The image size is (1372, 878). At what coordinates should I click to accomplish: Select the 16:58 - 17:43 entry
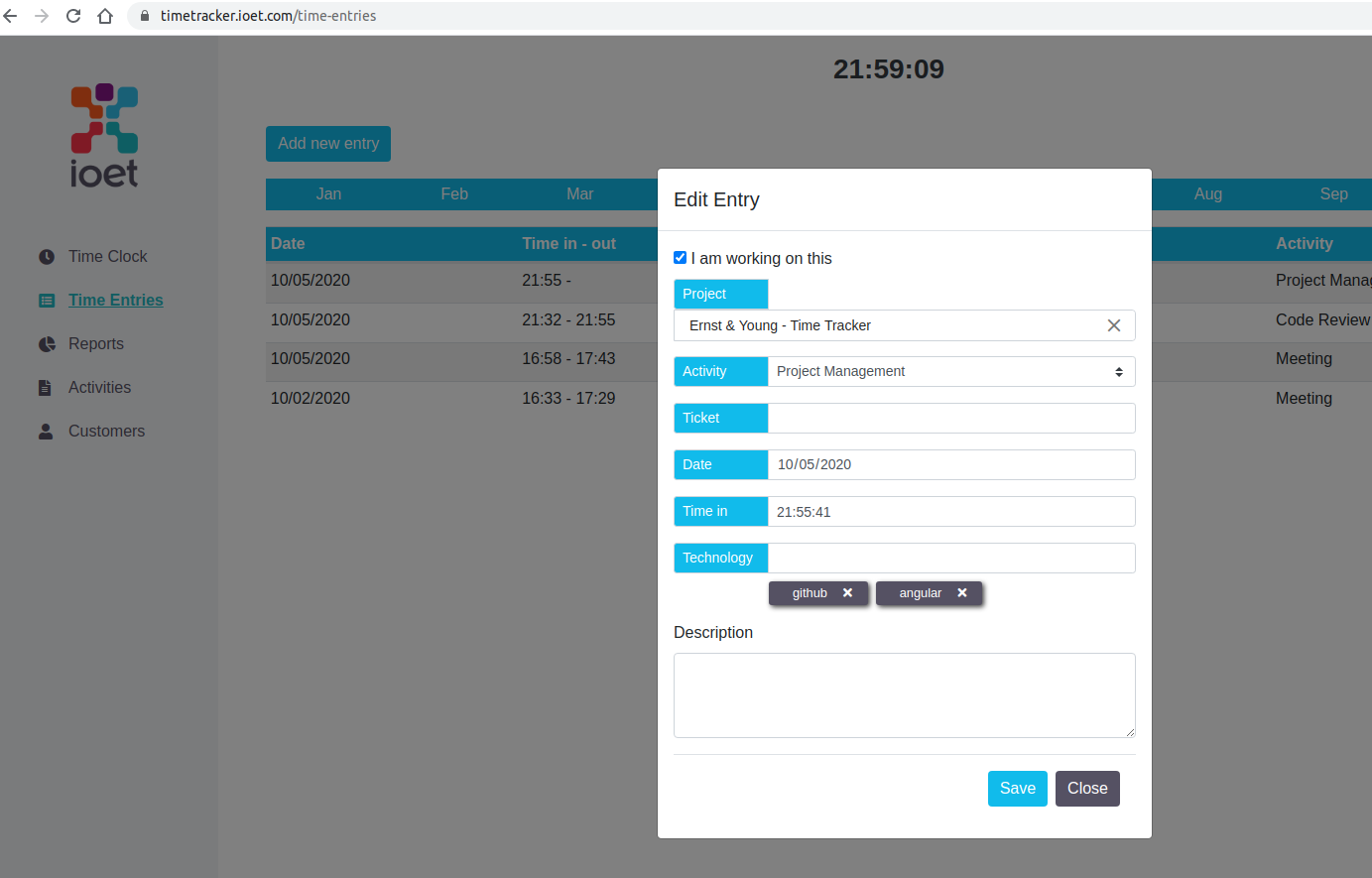tap(568, 359)
